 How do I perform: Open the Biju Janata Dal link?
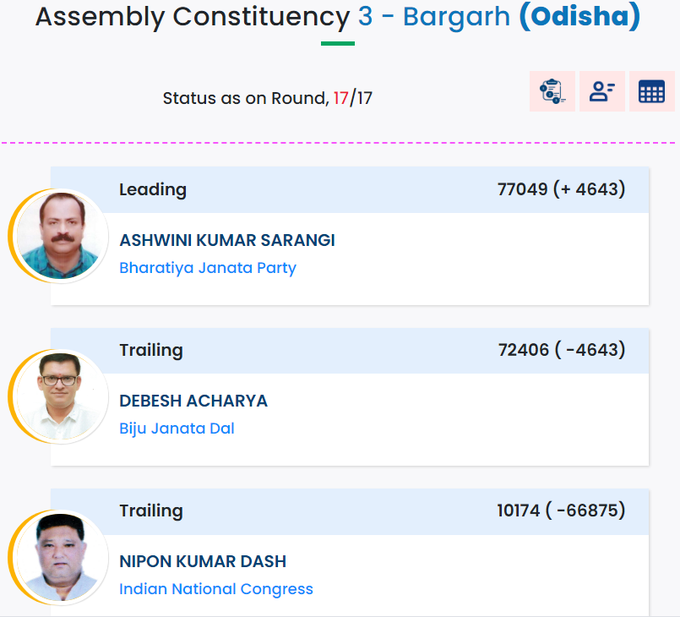pyautogui.click(x=177, y=428)
